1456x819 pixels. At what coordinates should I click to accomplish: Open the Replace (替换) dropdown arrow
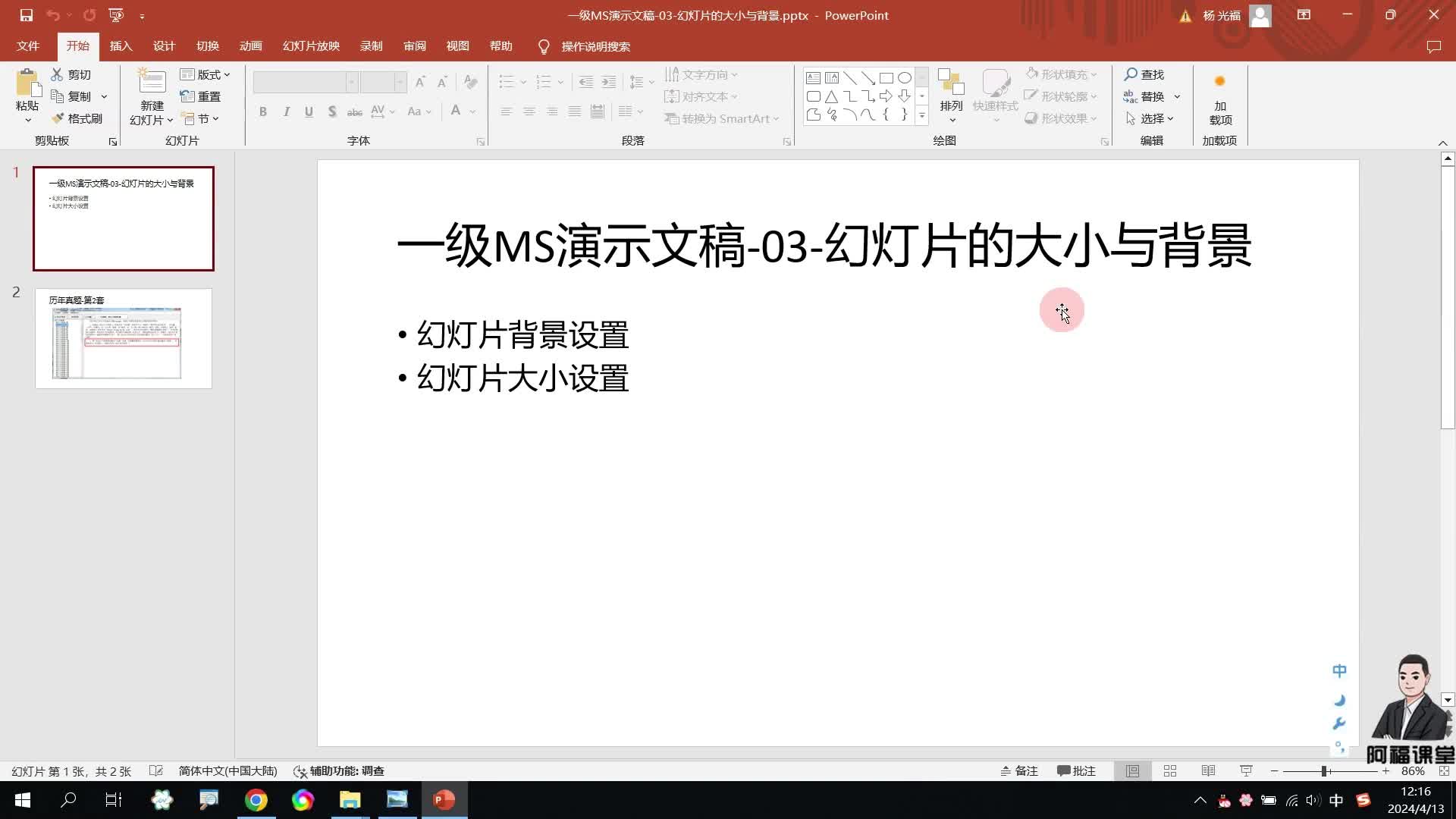click(1177, 96)
